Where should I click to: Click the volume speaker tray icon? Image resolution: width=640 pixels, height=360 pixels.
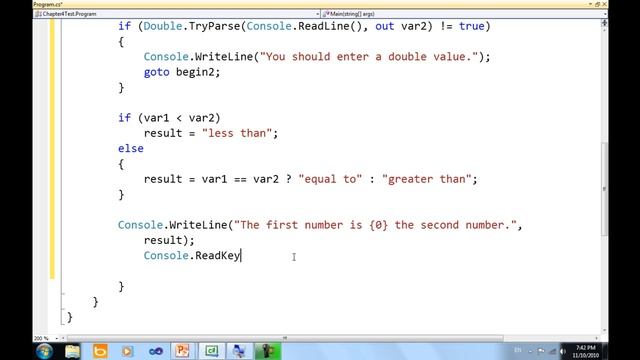[x=563, y=351]
